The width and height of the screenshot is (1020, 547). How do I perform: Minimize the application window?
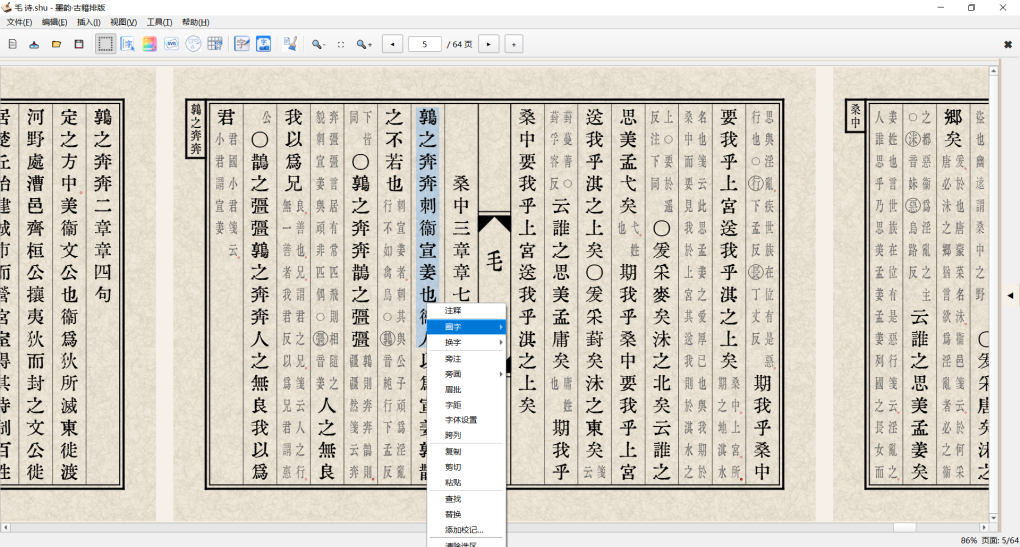click(x=941, y=7)
